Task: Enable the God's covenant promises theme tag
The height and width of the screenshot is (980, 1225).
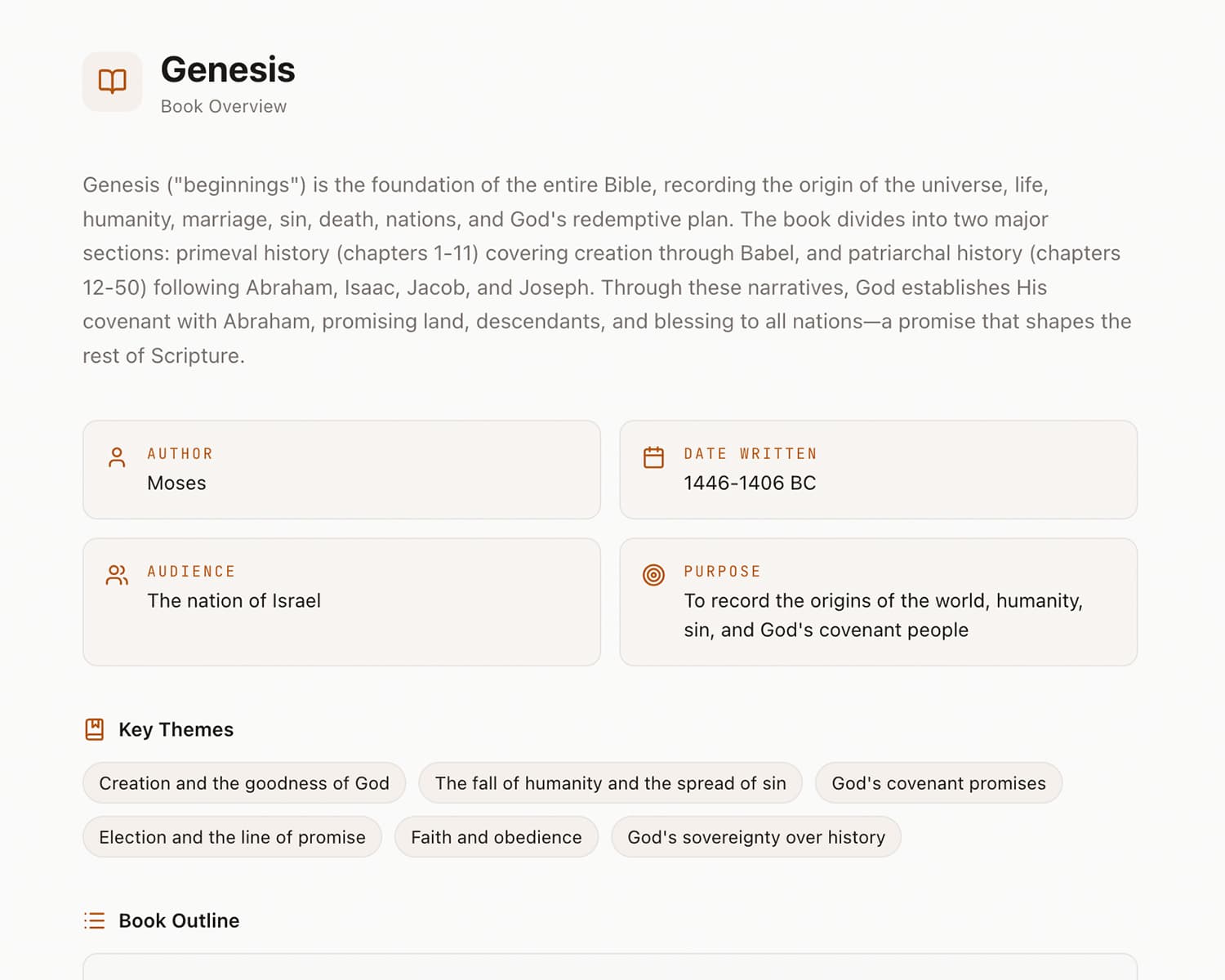Action: (x=938, y=782)
